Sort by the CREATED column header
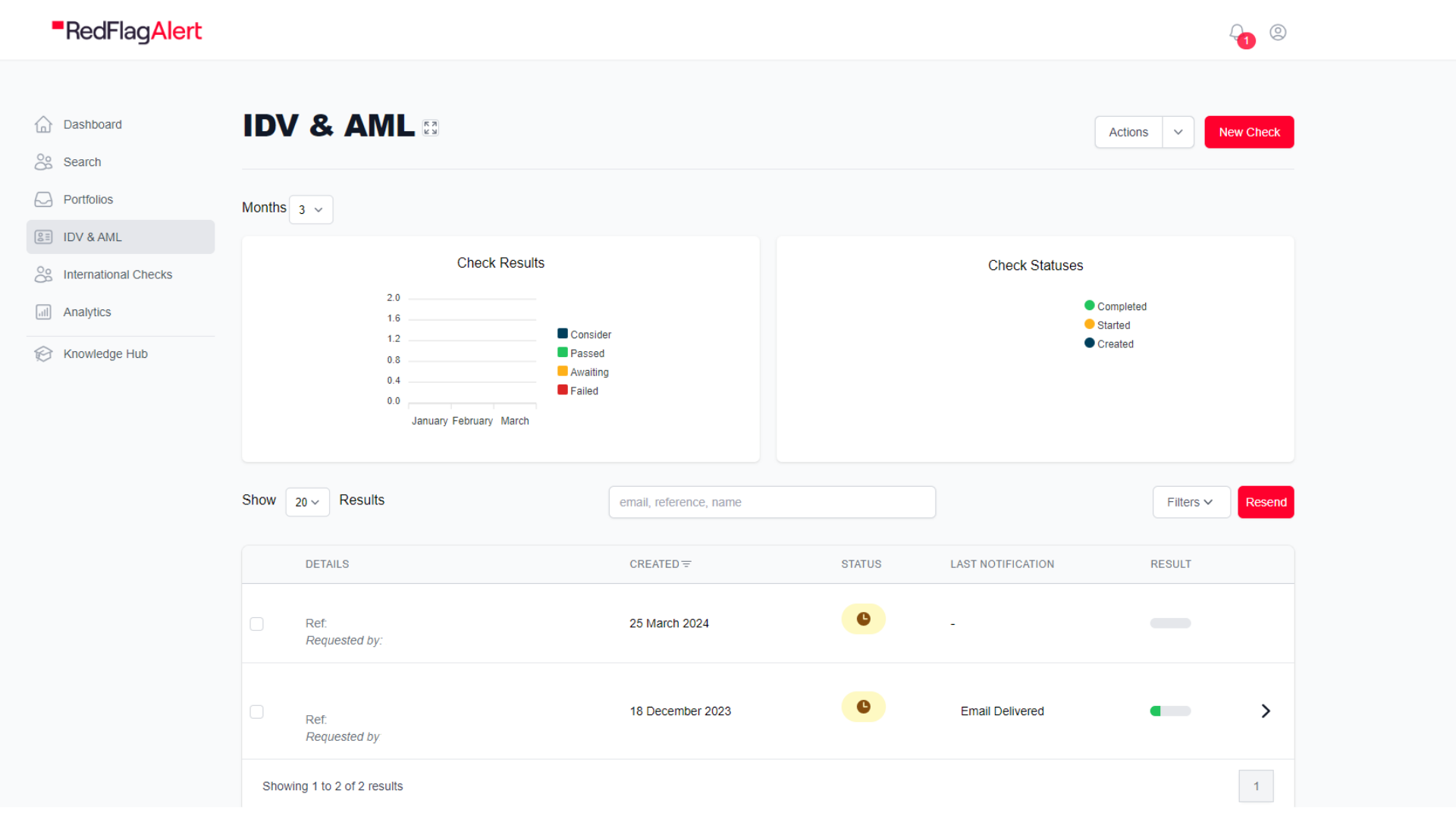This screenshot has width=1456, height=819. pyautogui.click(x=654, y=564)
